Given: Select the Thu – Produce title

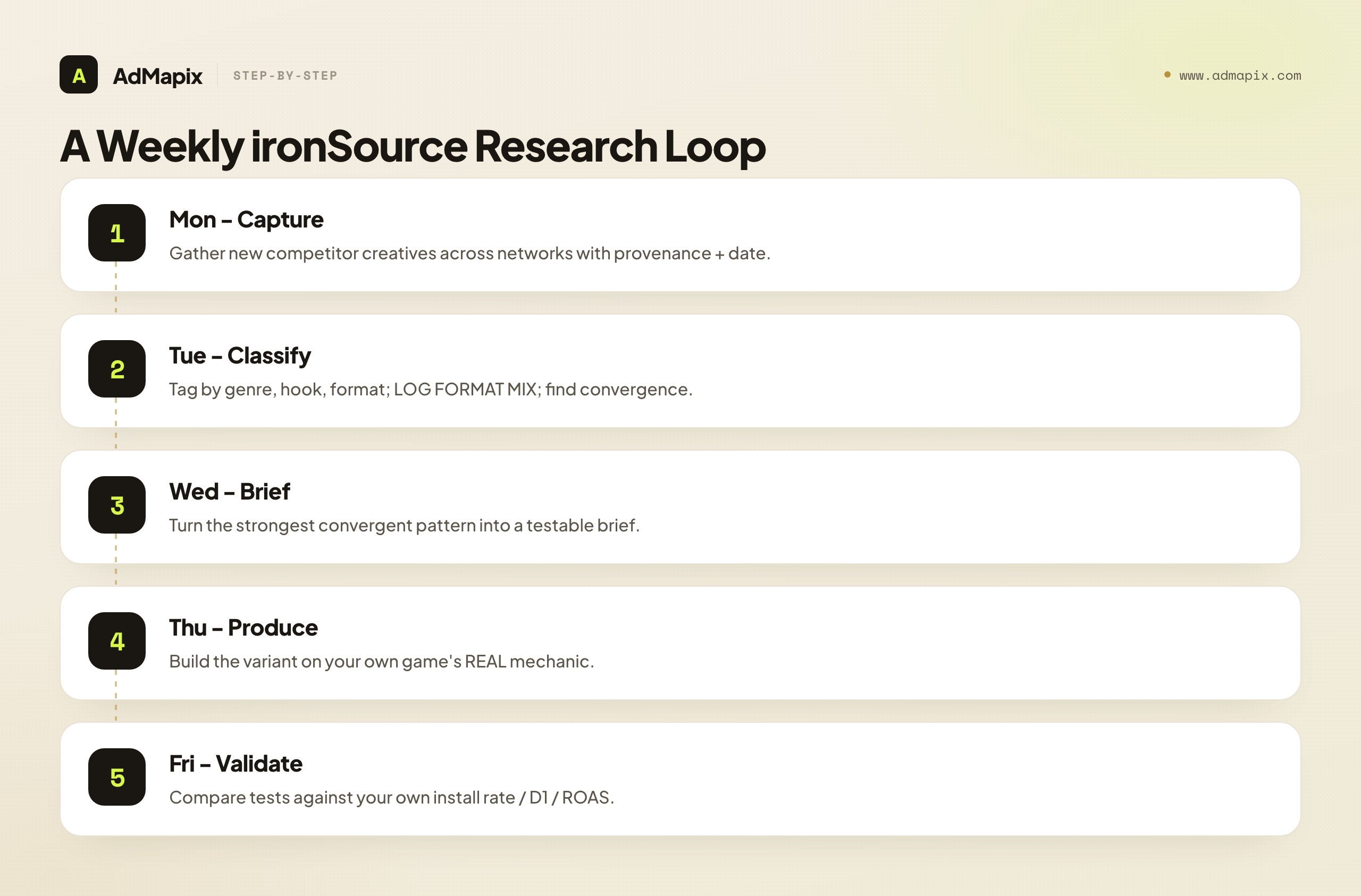Looking at the screenshot, I should coord(243,628).
